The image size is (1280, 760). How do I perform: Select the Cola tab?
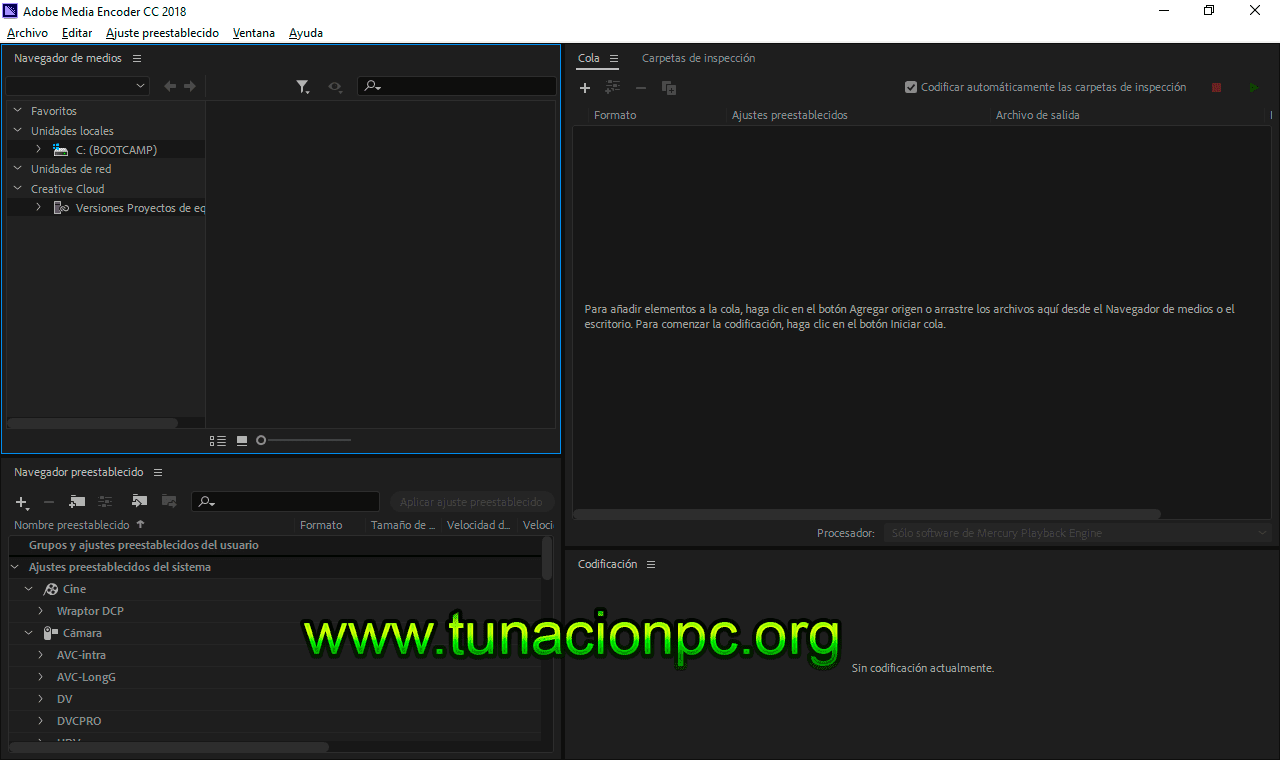[x=589, y=58]
